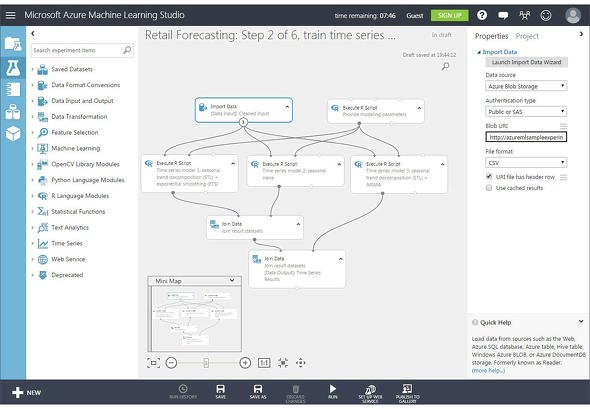Click the zoom in plus button
The width and height of the screenshot is (590, 409).
[245, 363]
